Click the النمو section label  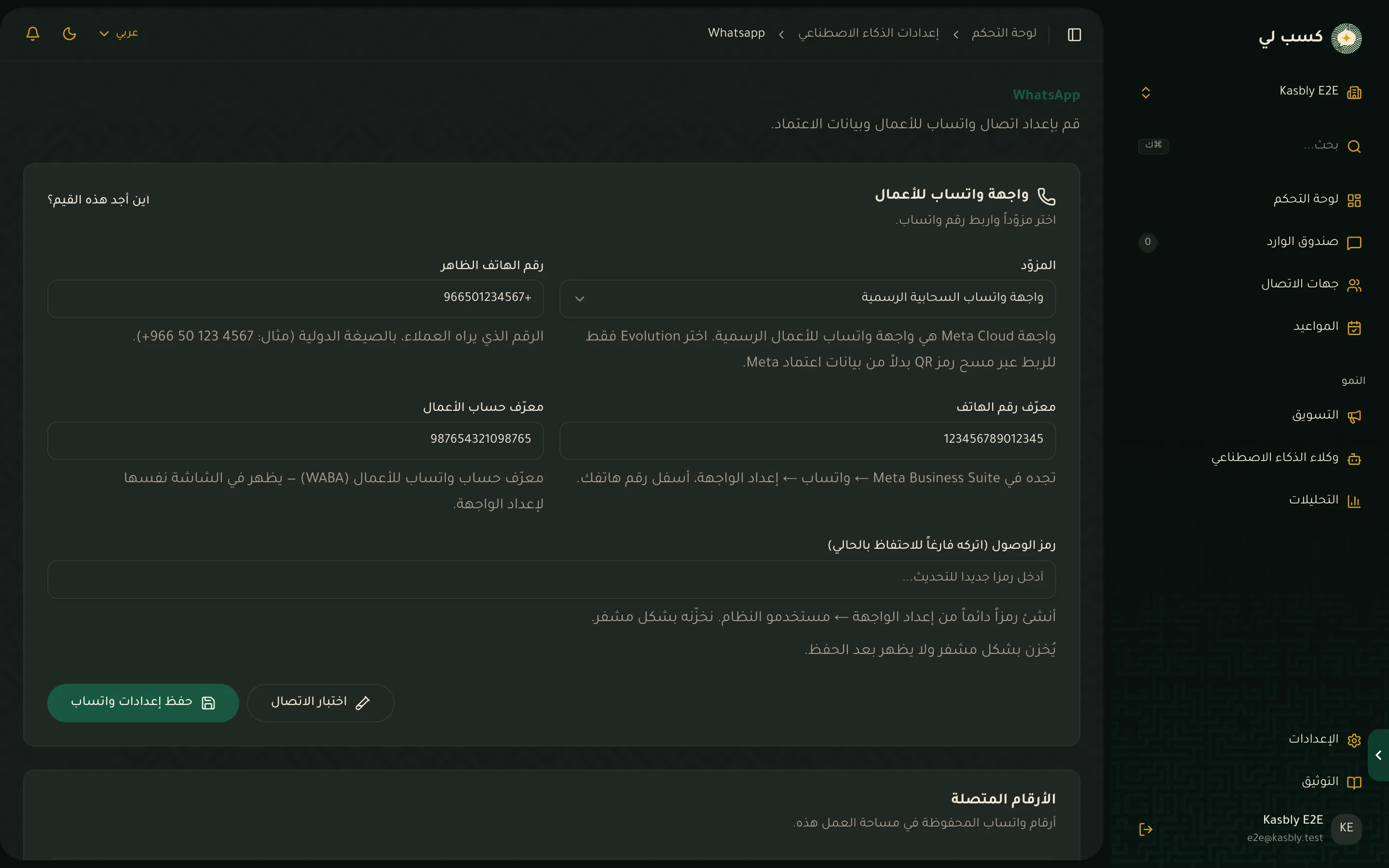1353,380
